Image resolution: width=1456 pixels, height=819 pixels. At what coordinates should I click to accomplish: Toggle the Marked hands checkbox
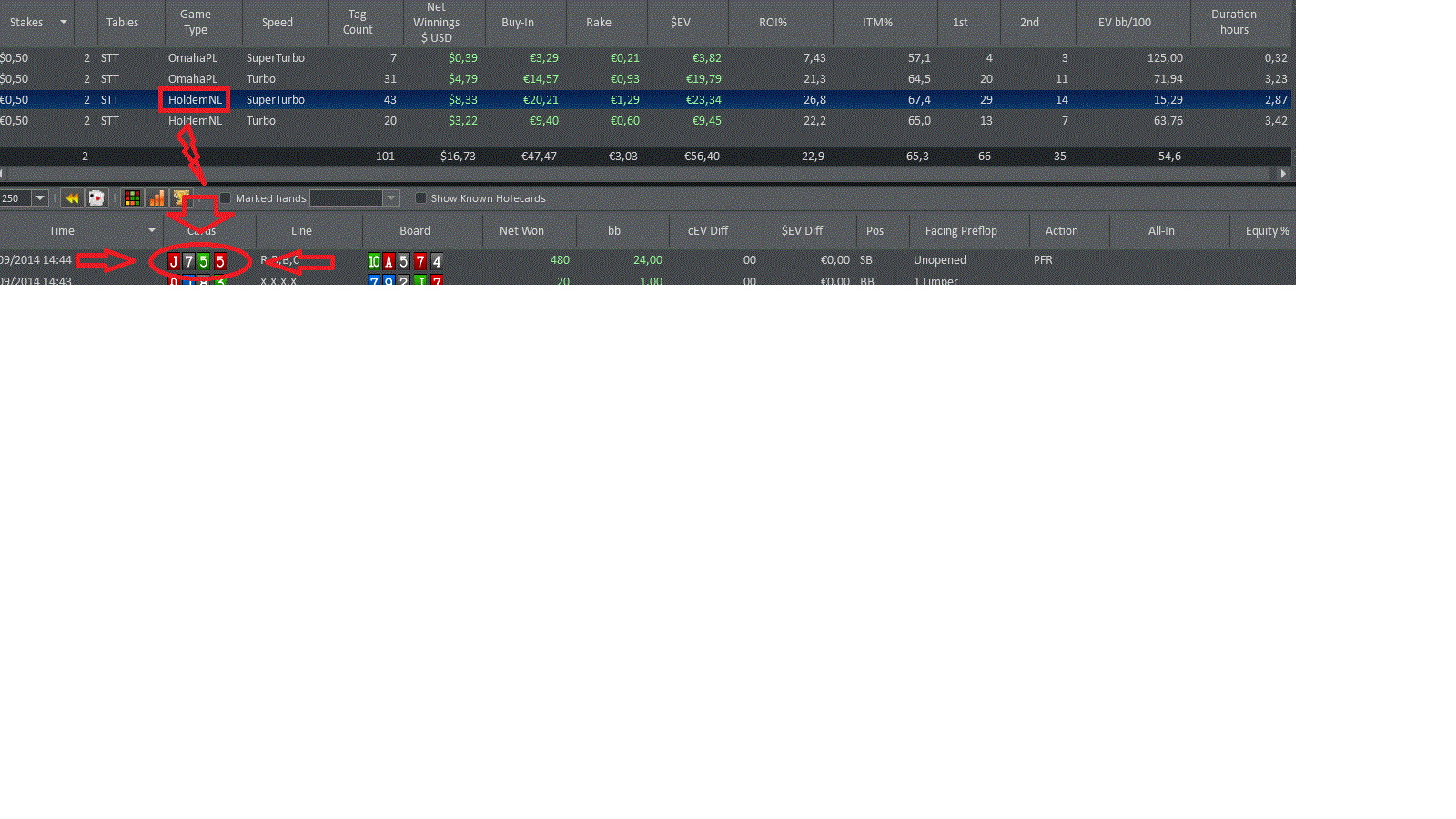[226, 197]
